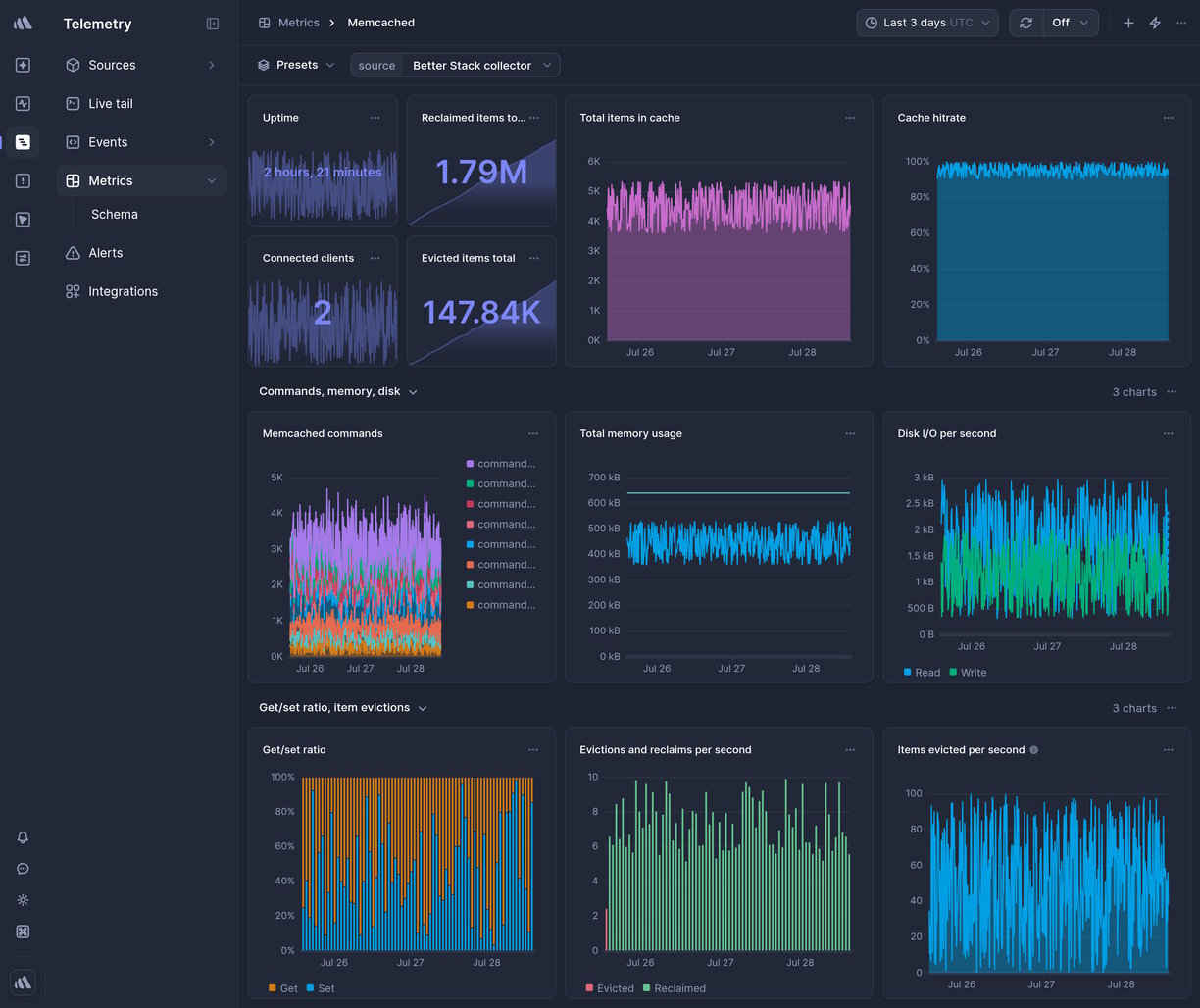The image size is (1200, 1008).
Task: Open the command-key shortcuts icon
Action: tap(23, 932)
